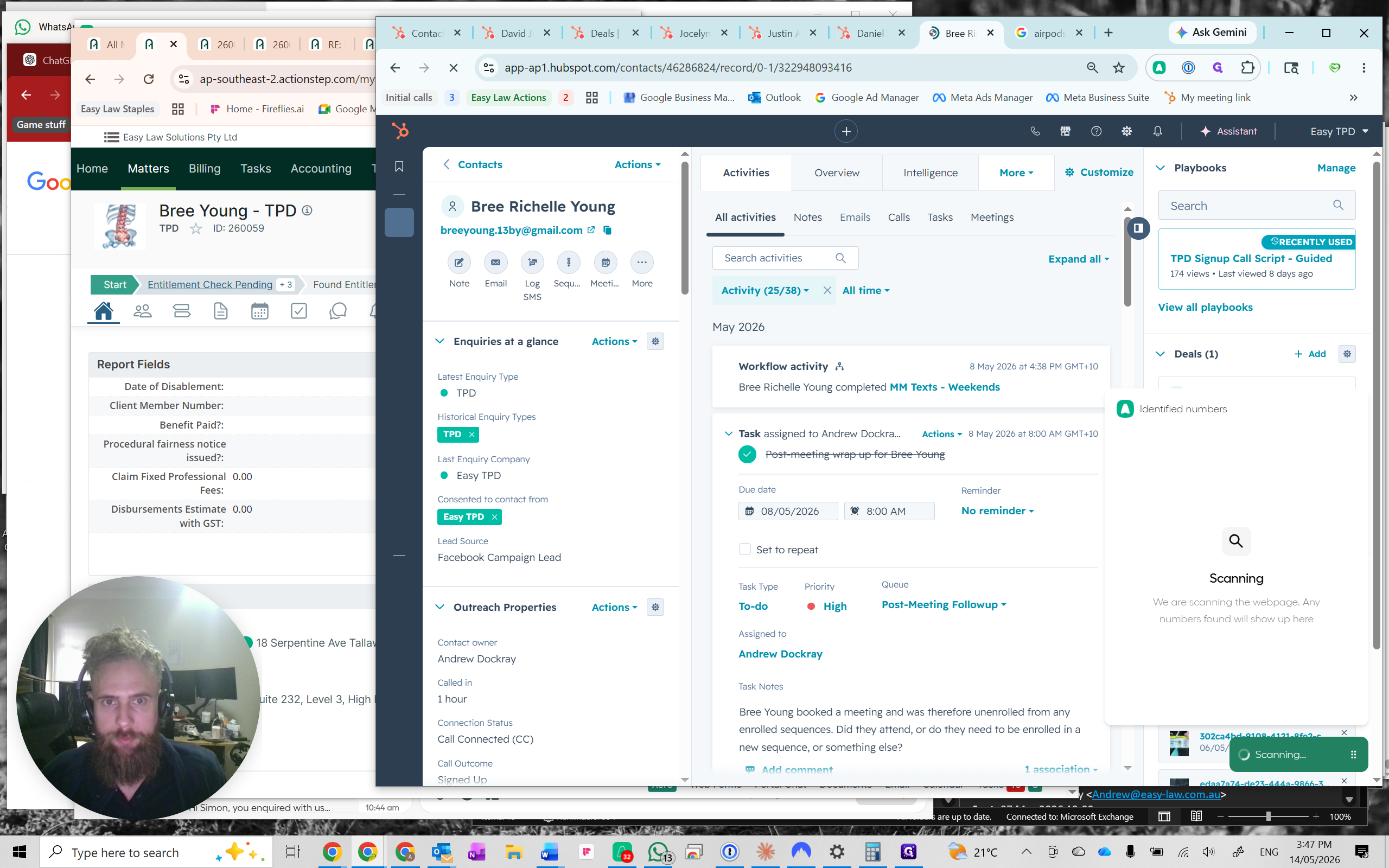Click the HubSpot phone calling icon
The width and height of the screenshot is (1389, 868).
click(x=1035, y=131)
